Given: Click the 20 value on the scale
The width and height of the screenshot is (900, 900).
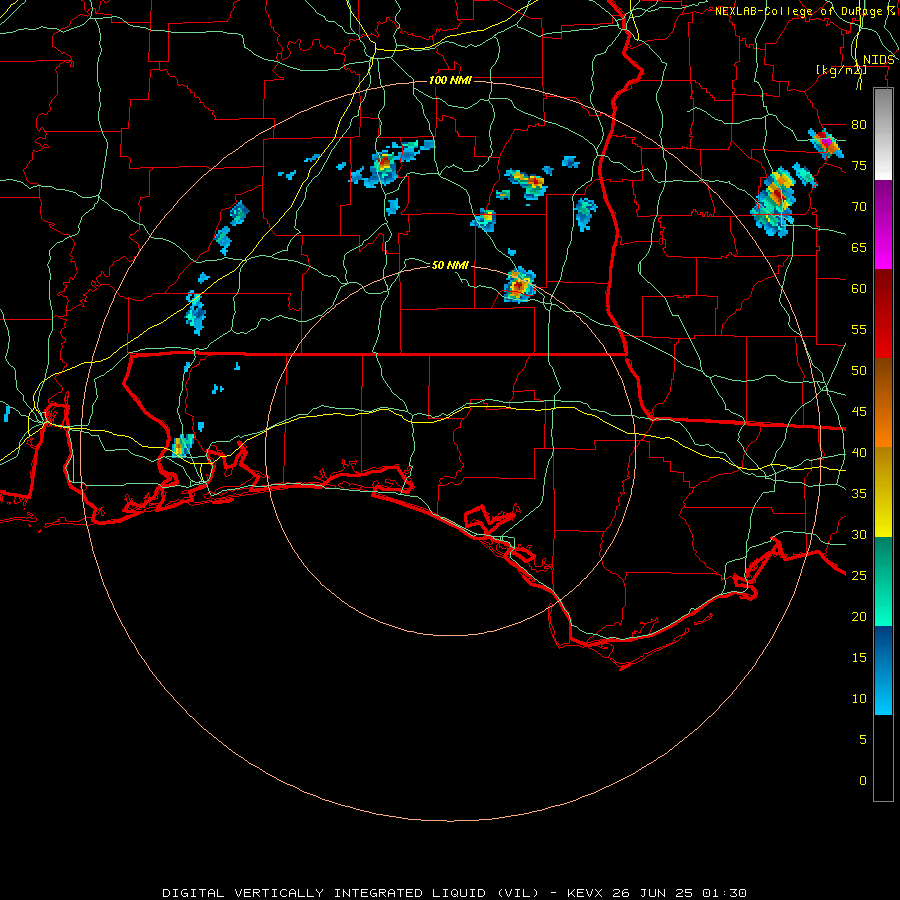Looking at the screenshot, I should coord(859,617).
